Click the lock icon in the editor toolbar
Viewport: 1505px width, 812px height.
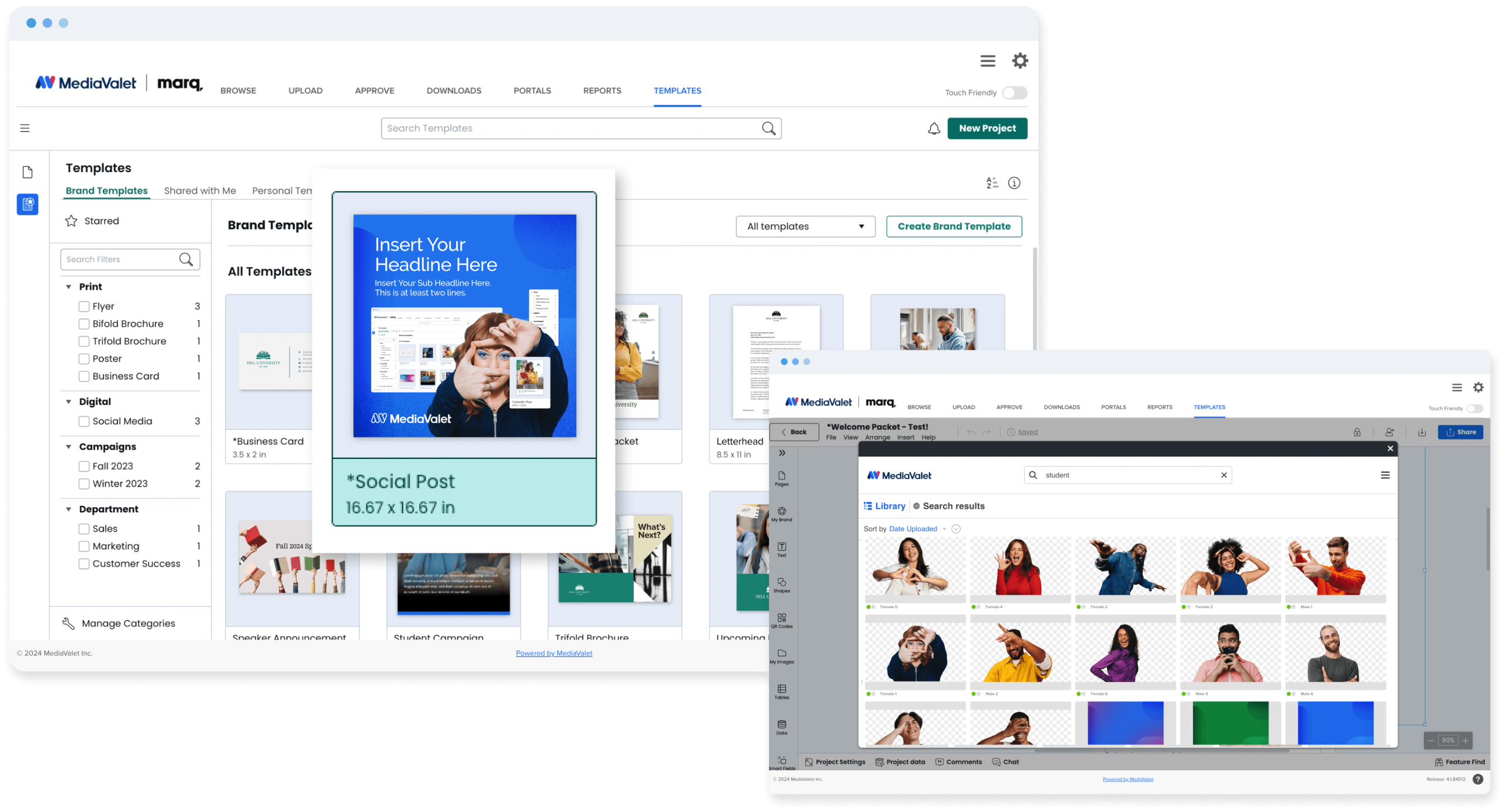1357,432
